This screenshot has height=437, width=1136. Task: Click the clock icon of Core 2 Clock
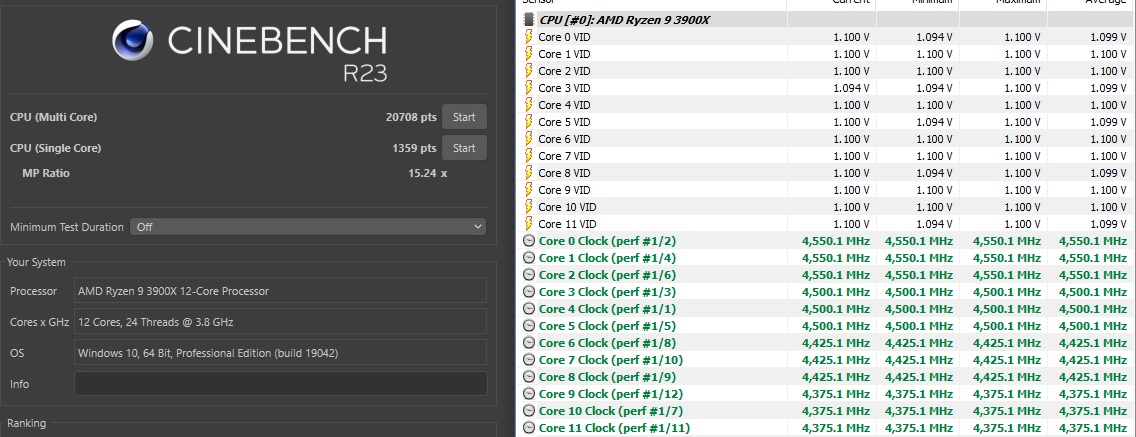pos(529,275)
